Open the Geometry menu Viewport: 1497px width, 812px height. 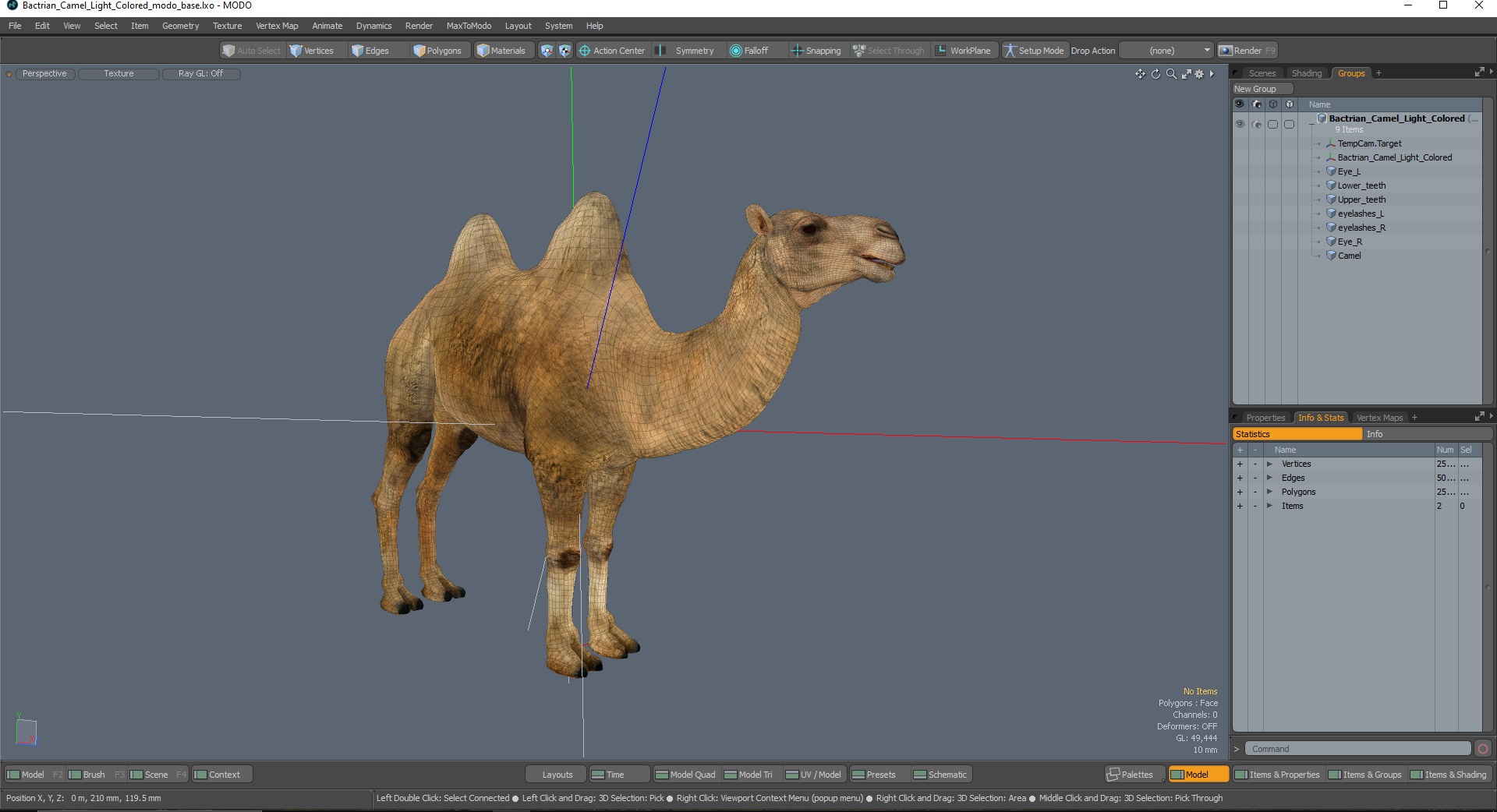pos(180,26)
